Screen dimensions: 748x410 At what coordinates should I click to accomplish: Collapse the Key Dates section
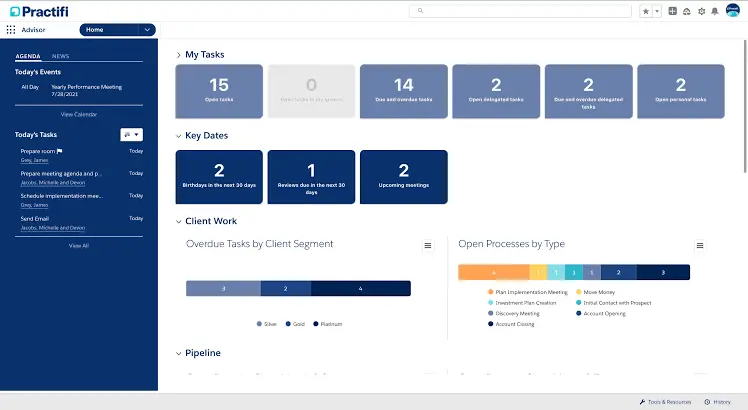coord(178,136)
